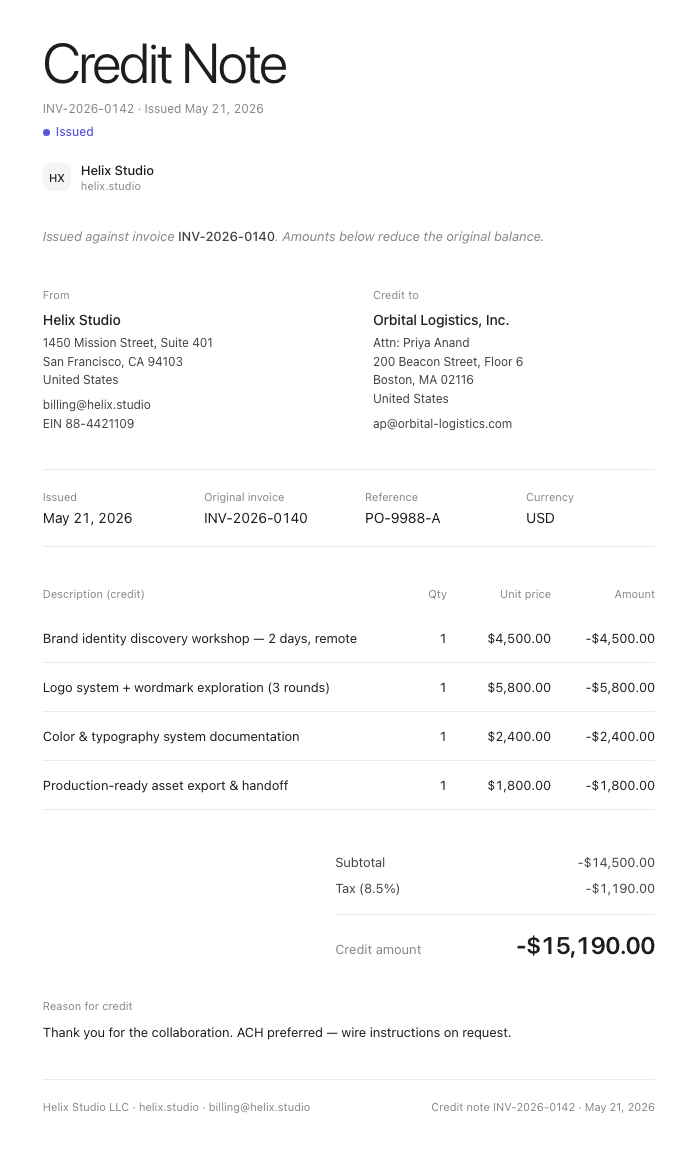Click the -$15,190.00 credit amount total
698x1156 pixels.
coord(586,946)
